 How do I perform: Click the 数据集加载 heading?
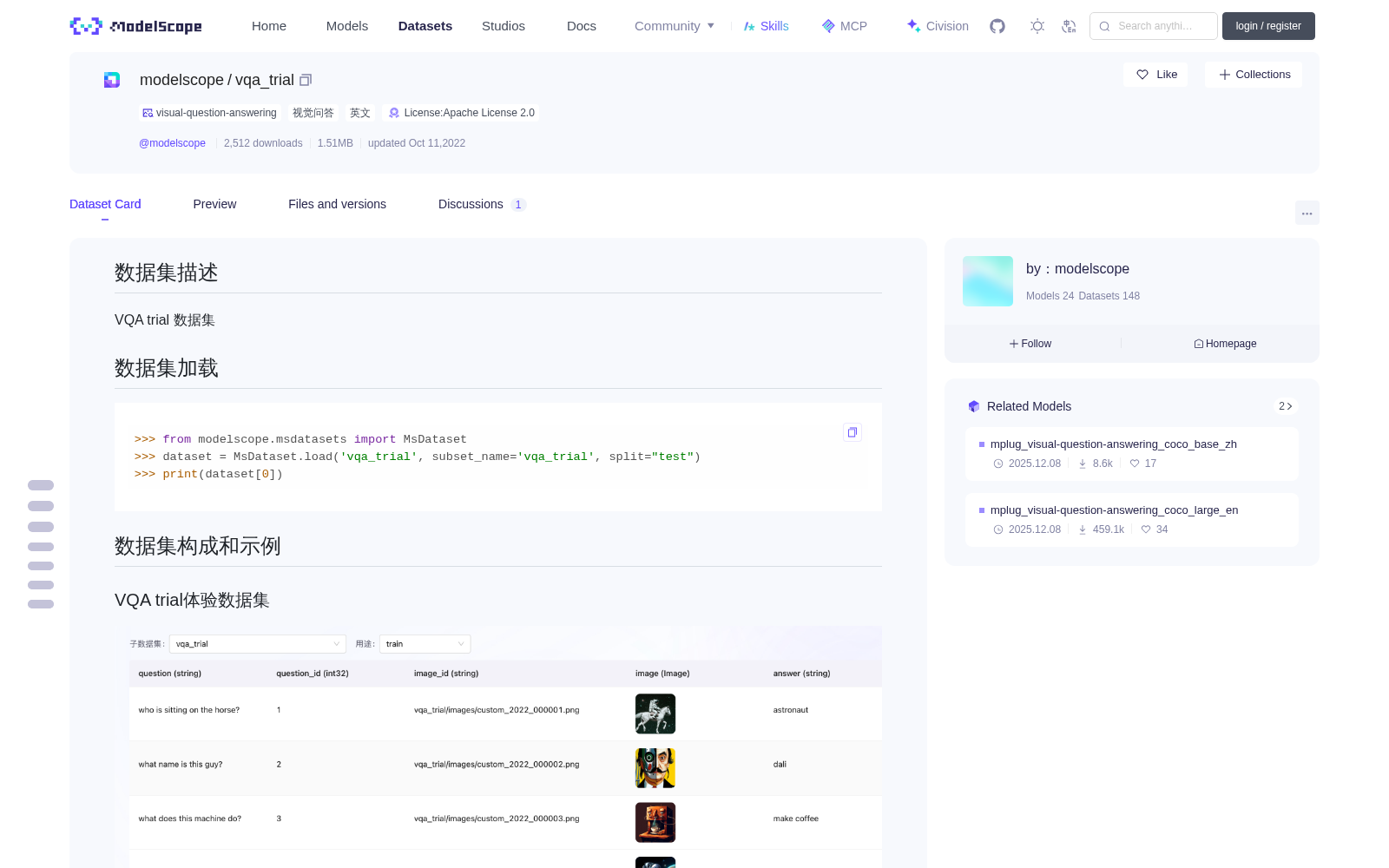(167, 368)
